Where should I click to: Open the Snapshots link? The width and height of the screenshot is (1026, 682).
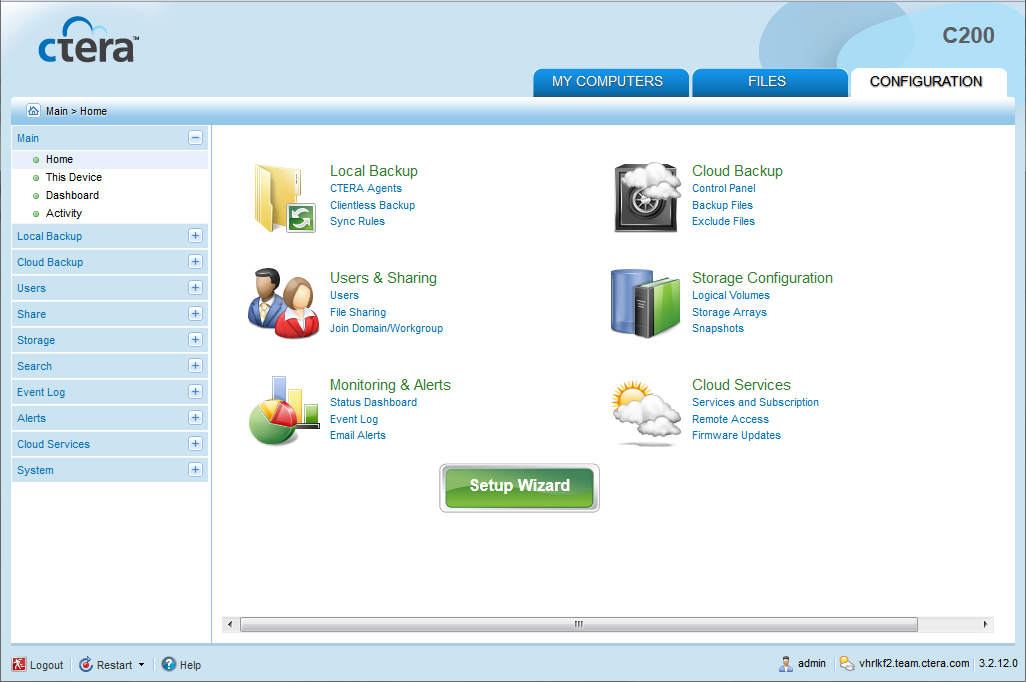tap(718, 329)
